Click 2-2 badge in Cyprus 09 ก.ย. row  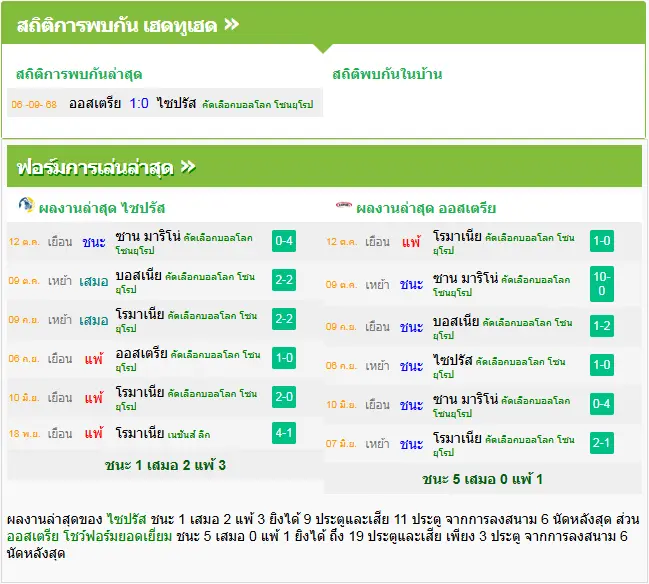(284, 319)
